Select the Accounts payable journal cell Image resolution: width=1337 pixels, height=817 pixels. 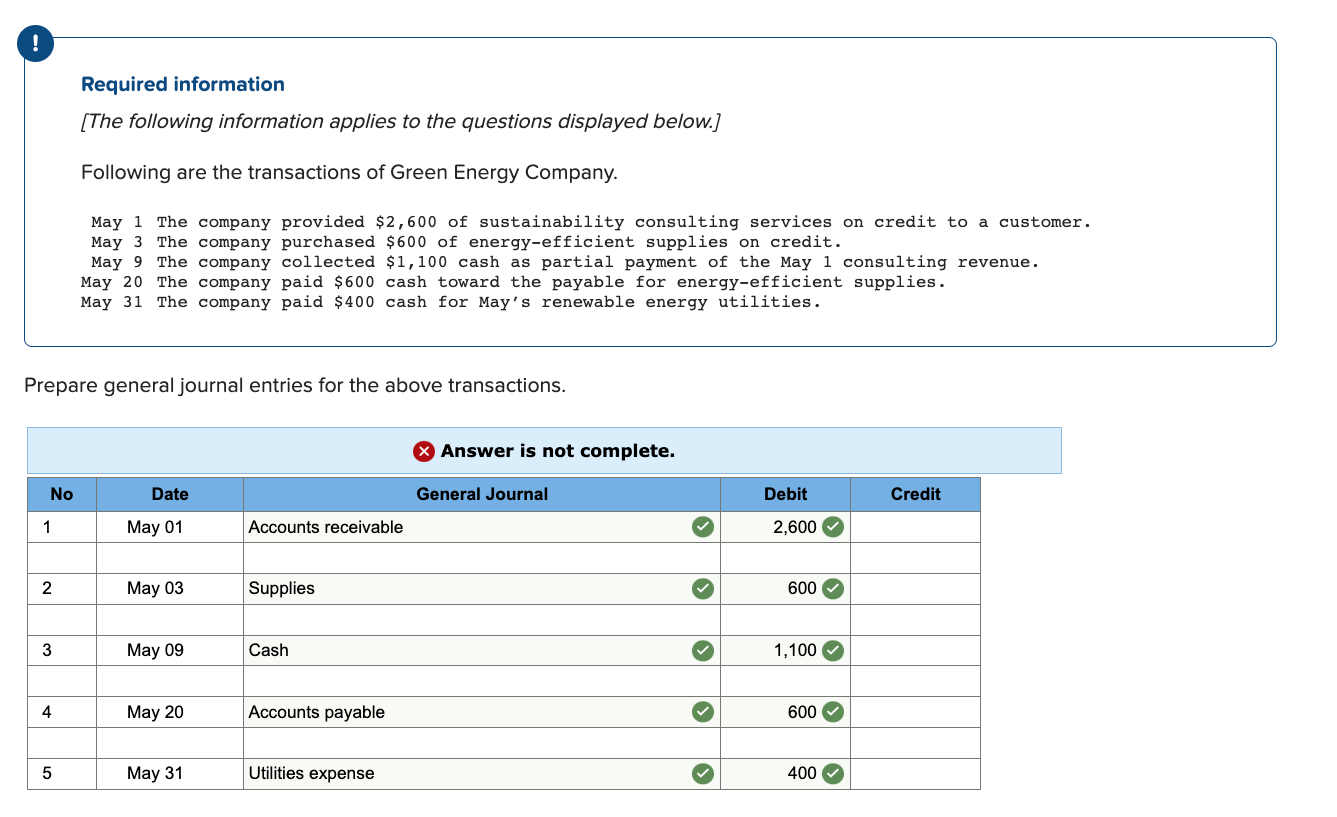coord(481,712)
